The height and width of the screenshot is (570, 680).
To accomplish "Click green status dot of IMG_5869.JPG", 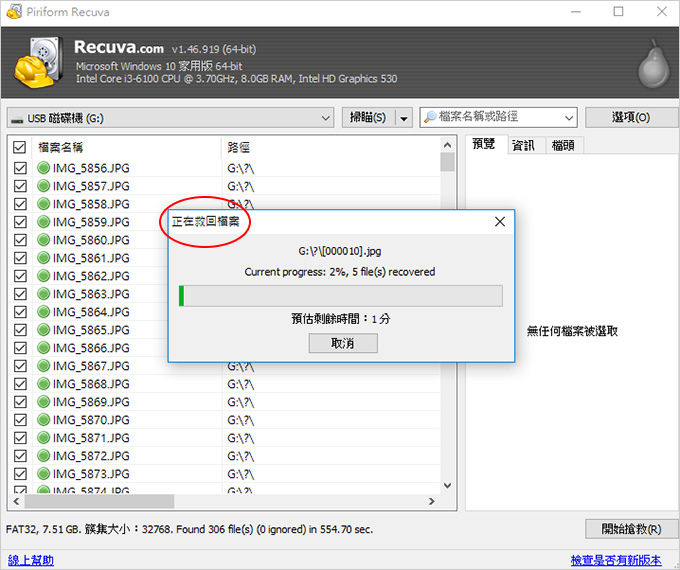I will point(43,402).
